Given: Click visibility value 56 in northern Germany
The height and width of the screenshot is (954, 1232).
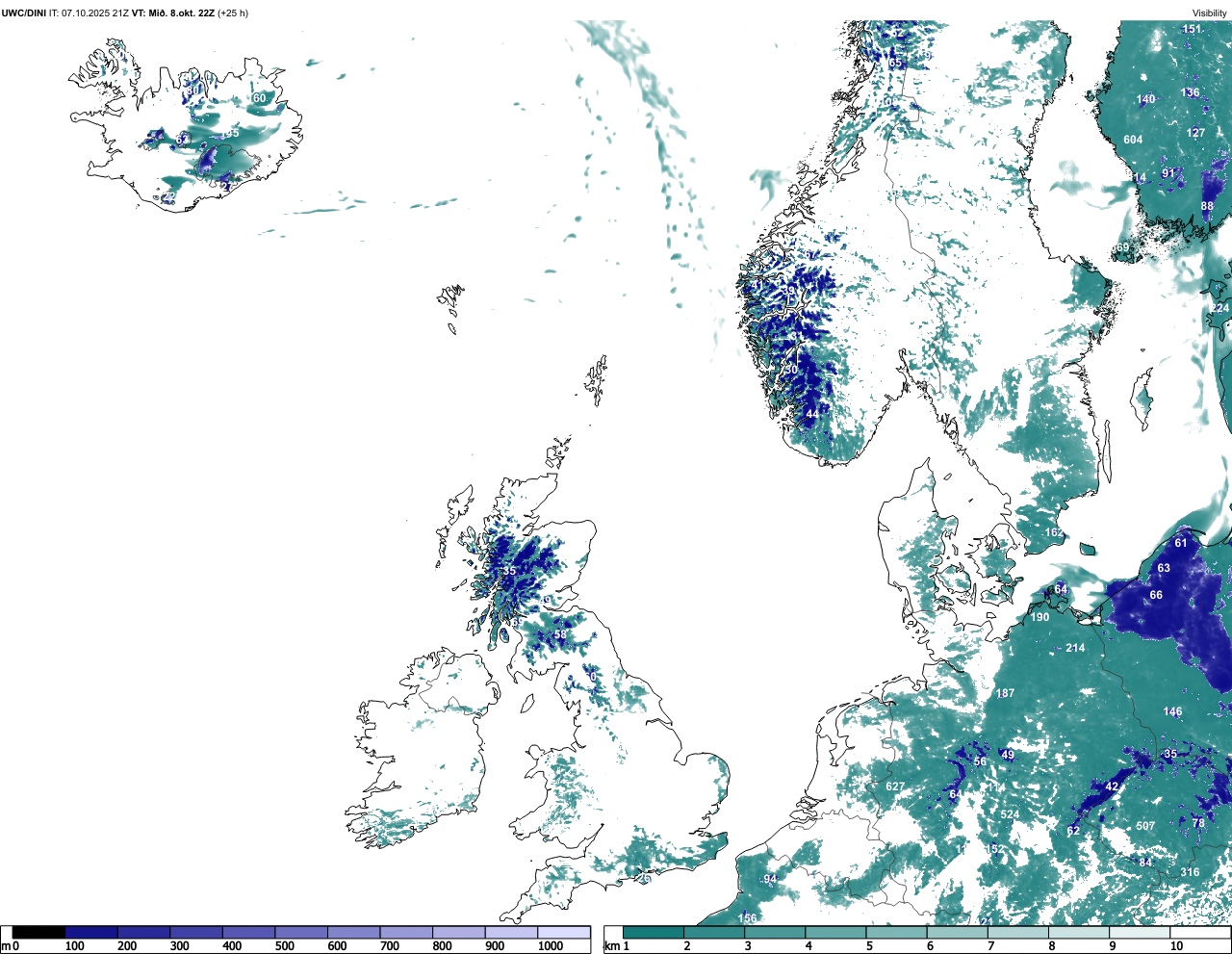Looking at the screenshot, I should coord(980,761).
